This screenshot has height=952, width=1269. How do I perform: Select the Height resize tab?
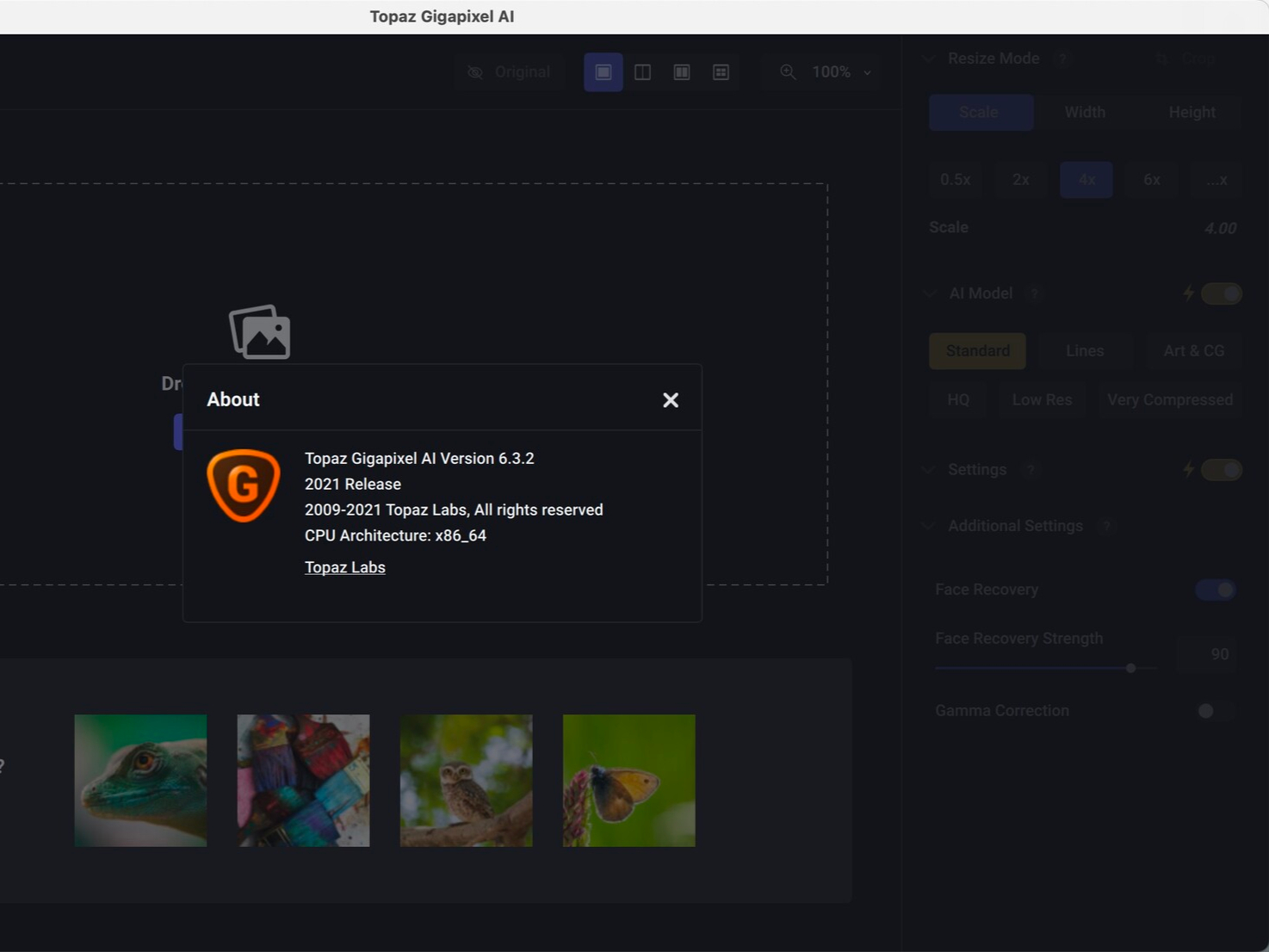pos(1192,112)
